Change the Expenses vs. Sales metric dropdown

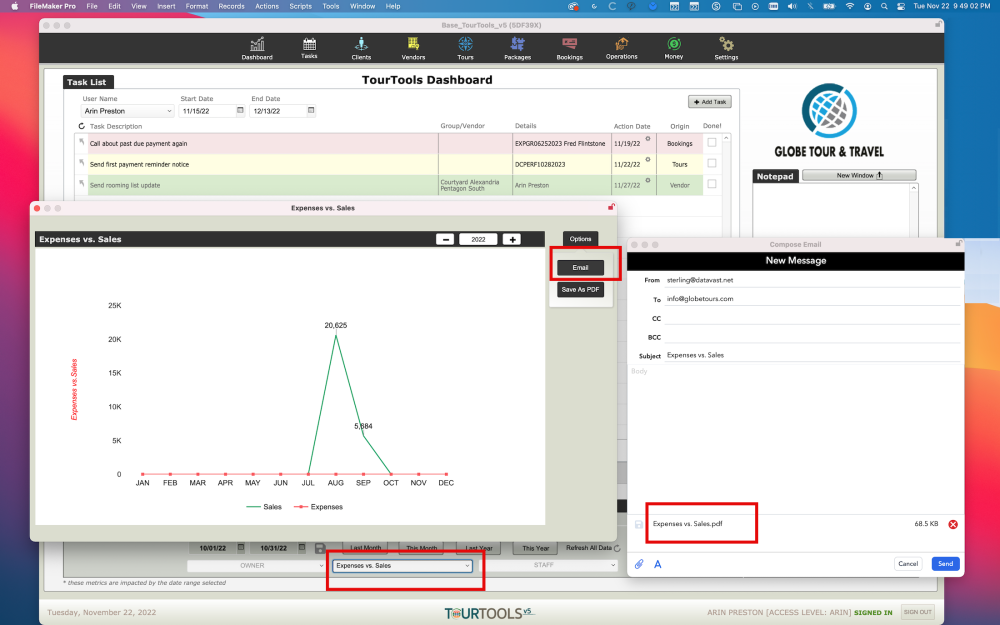point(405,566)
